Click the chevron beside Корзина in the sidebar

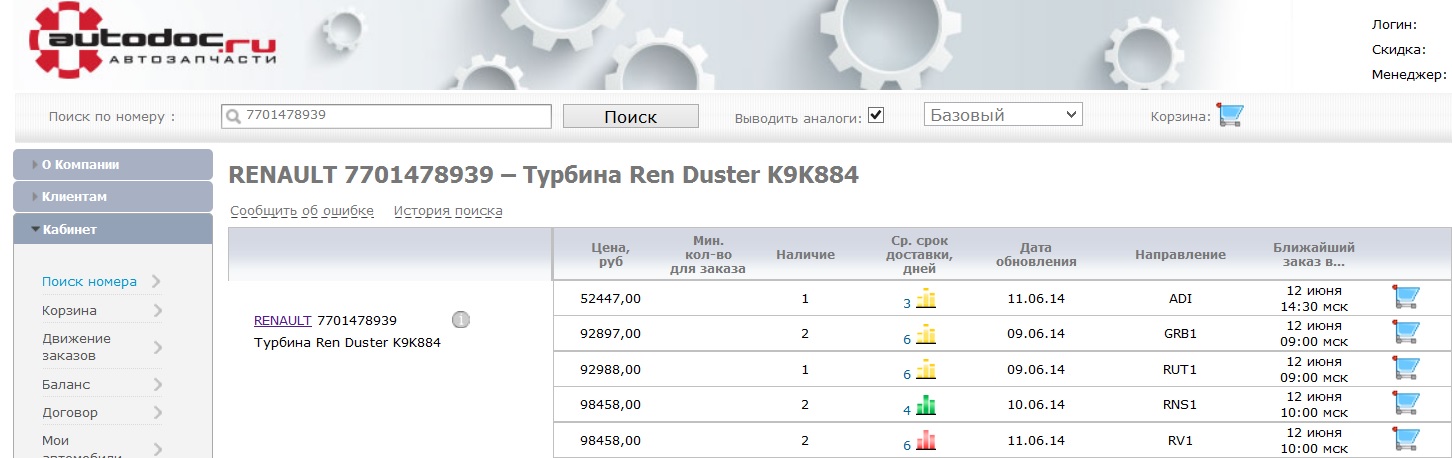click(x=156, y=311)
